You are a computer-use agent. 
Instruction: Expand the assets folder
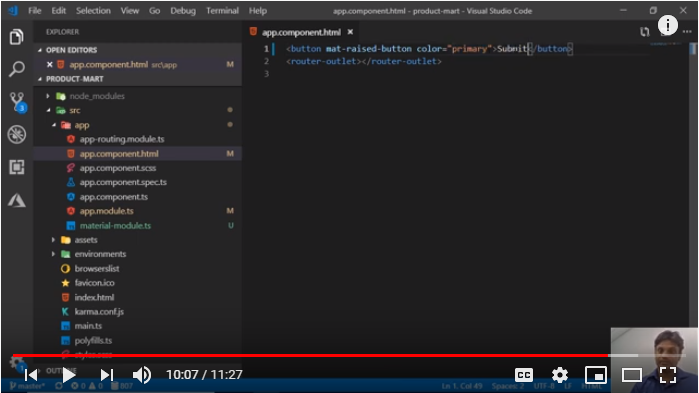click(x=53, y=240)
